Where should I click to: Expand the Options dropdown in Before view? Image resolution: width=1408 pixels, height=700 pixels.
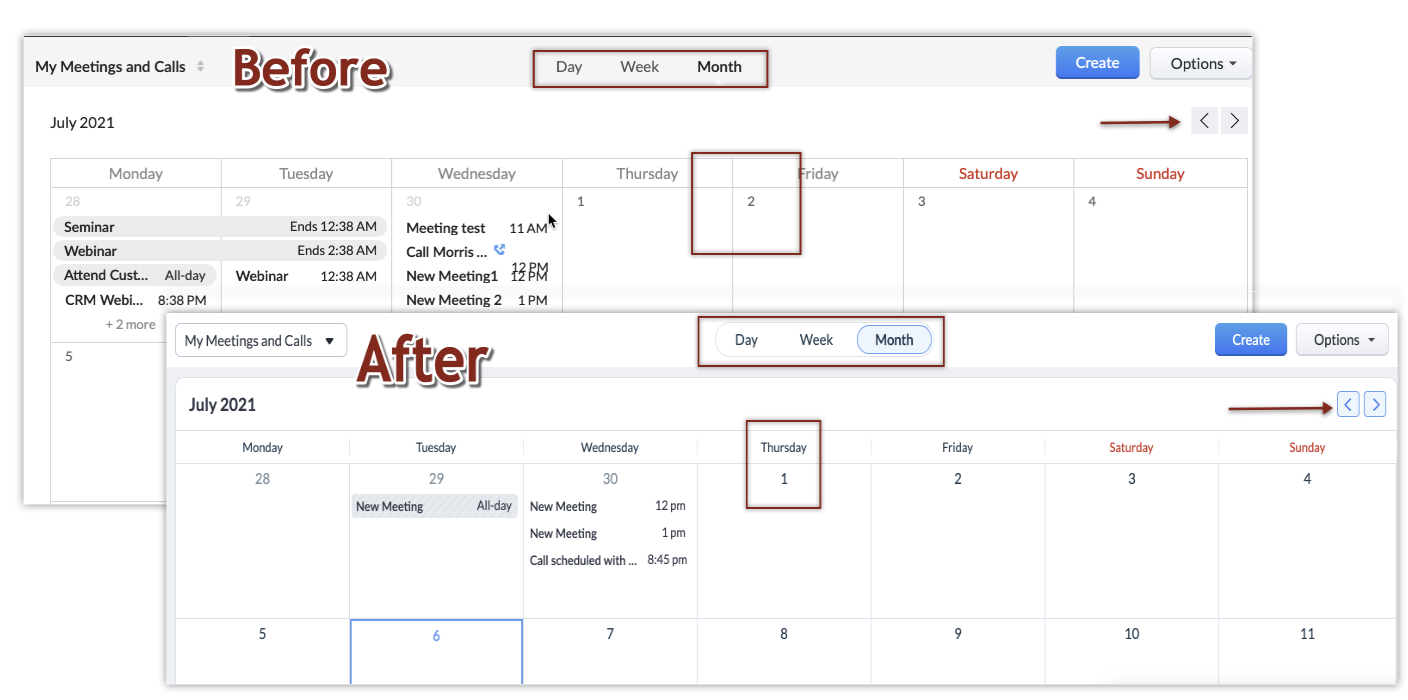click(x=1200, y=64)
